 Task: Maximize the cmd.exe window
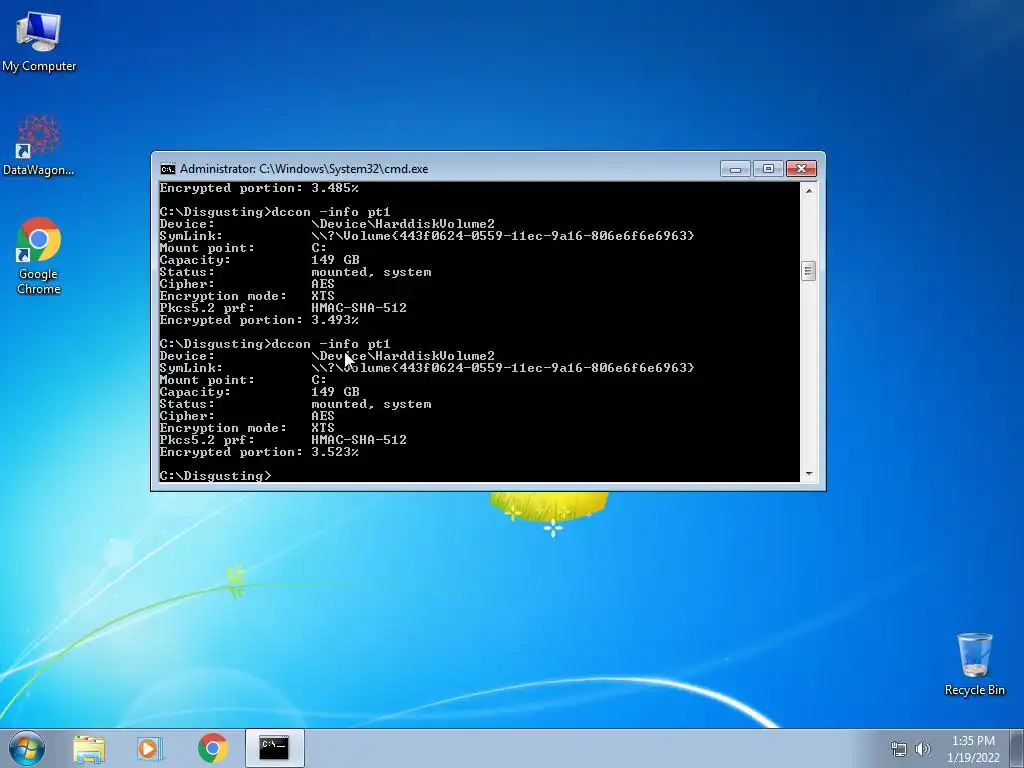pyautogui.click(x=768, y=169)
